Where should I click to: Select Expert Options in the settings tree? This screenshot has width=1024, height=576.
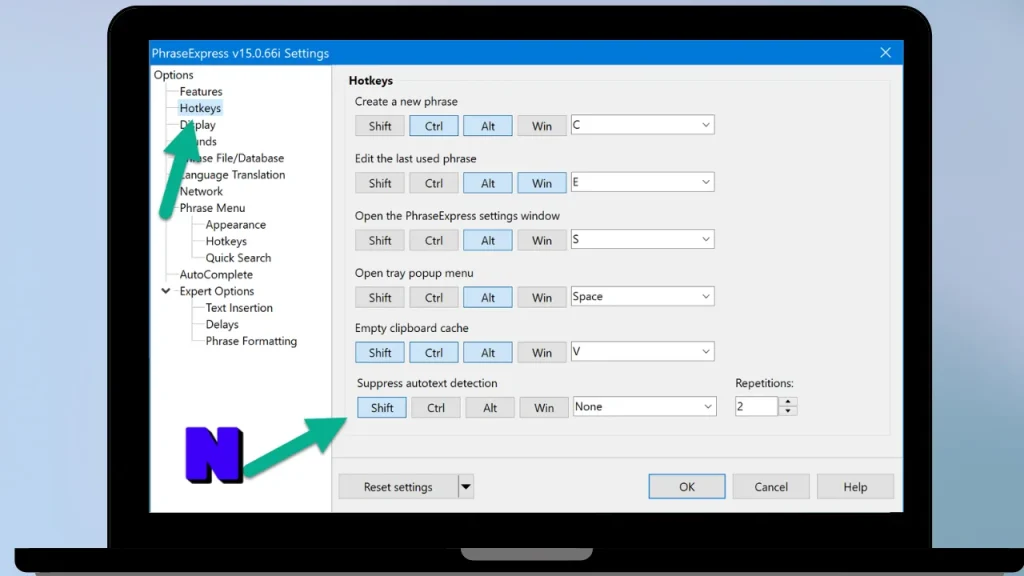click(217, 291)
